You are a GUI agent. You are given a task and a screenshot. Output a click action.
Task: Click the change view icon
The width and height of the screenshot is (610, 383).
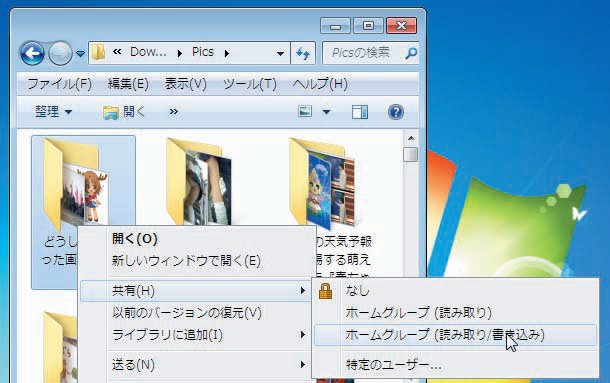click(x=305, y=112)
